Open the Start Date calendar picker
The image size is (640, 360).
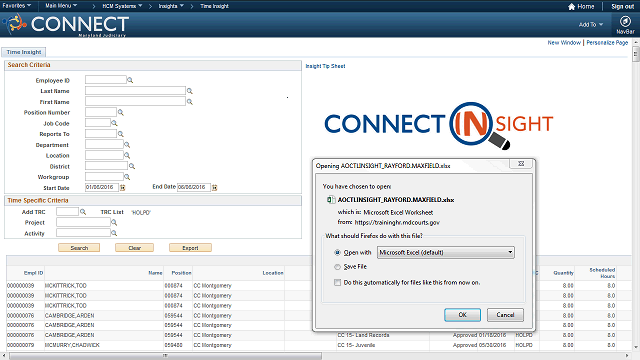122,187
